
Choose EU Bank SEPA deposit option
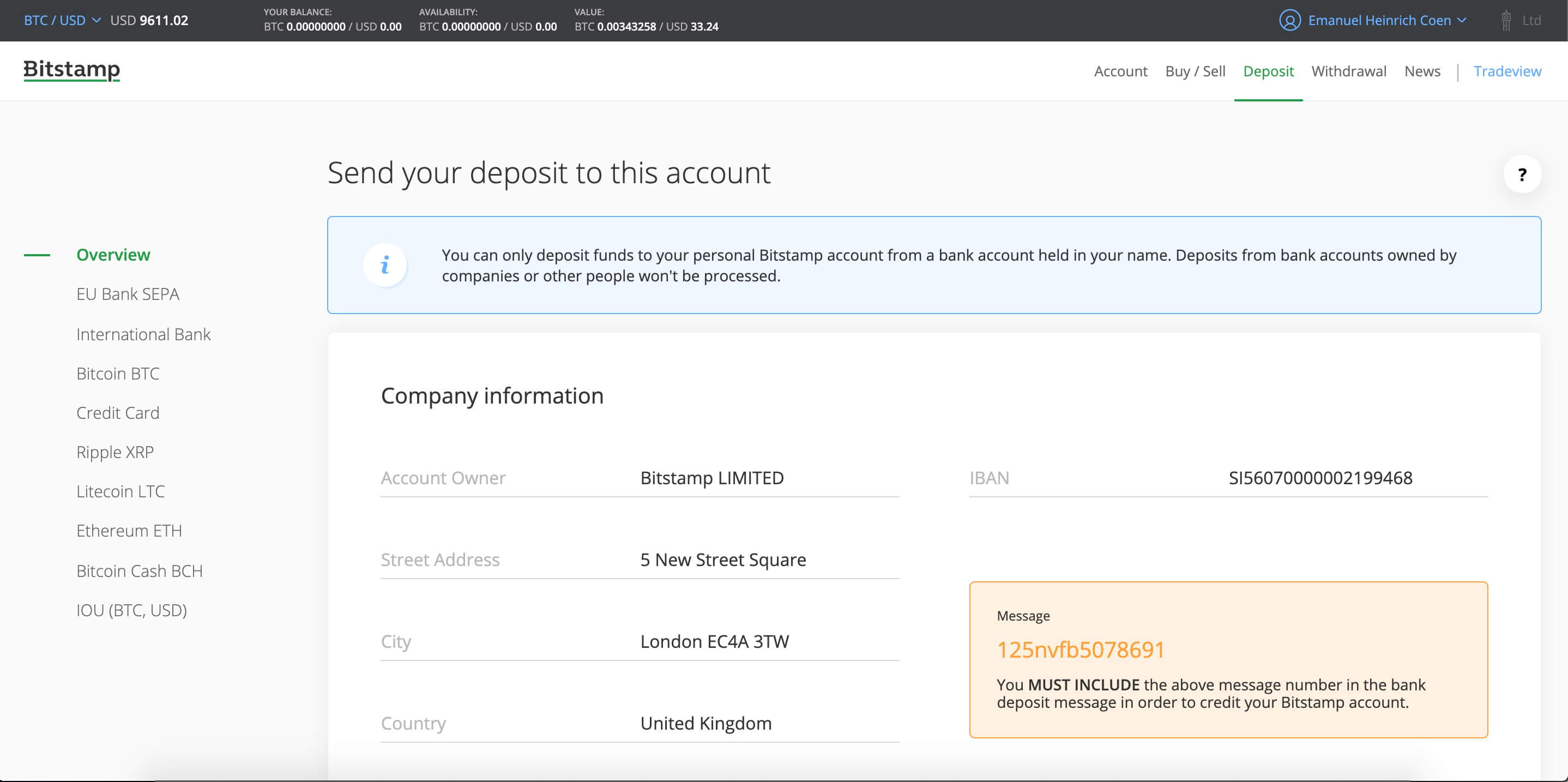coord(128,294)
